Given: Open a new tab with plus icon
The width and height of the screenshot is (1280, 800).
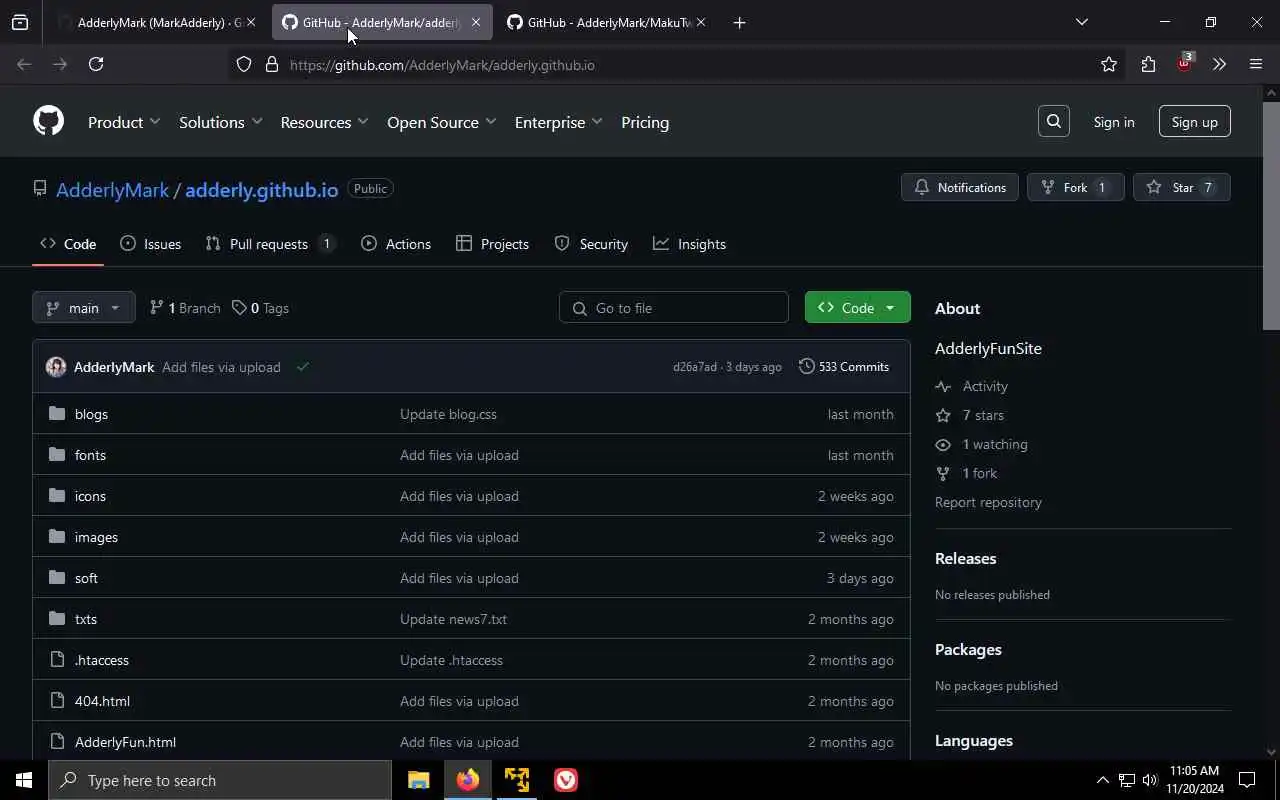Looking at the screenshot, I should coord(739,22).
